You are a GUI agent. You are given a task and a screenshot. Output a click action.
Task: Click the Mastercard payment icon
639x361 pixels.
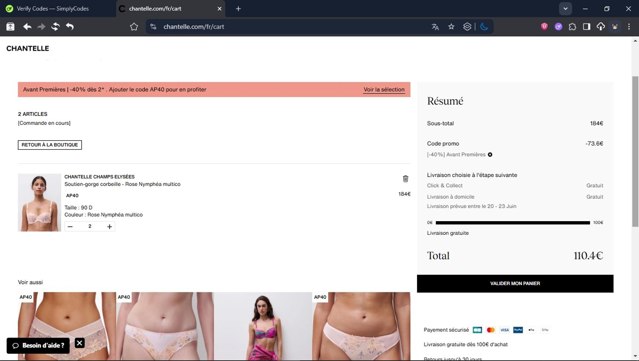(x=491, y=330)
